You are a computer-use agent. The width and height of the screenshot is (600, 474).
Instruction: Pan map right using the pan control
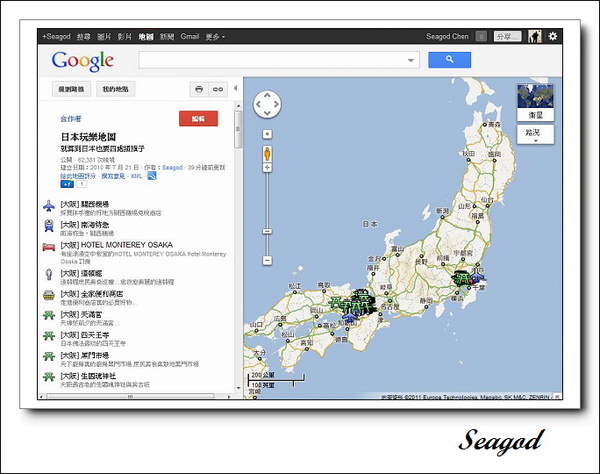coord(276,104)
